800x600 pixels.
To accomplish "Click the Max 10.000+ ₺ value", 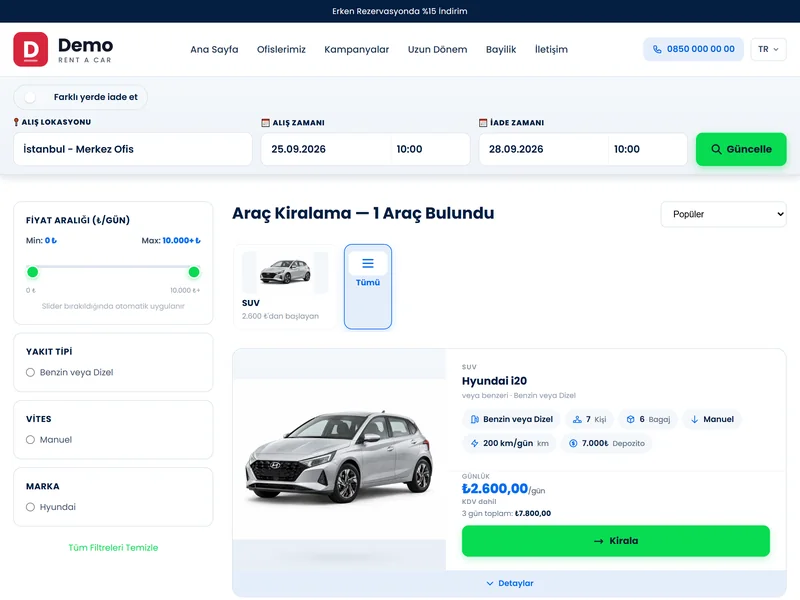I will [x=181, y=240].
